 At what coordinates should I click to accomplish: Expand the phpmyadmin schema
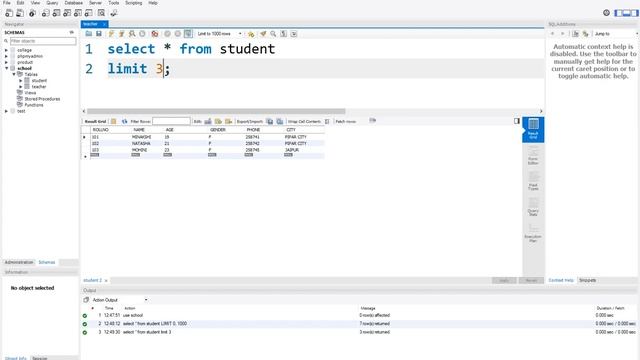6,56
